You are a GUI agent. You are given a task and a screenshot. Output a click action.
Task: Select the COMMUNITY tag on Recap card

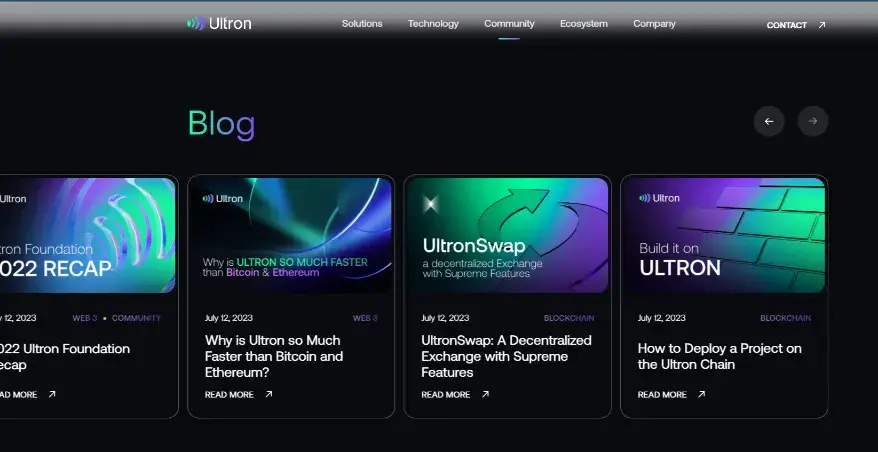coord(136,318)
